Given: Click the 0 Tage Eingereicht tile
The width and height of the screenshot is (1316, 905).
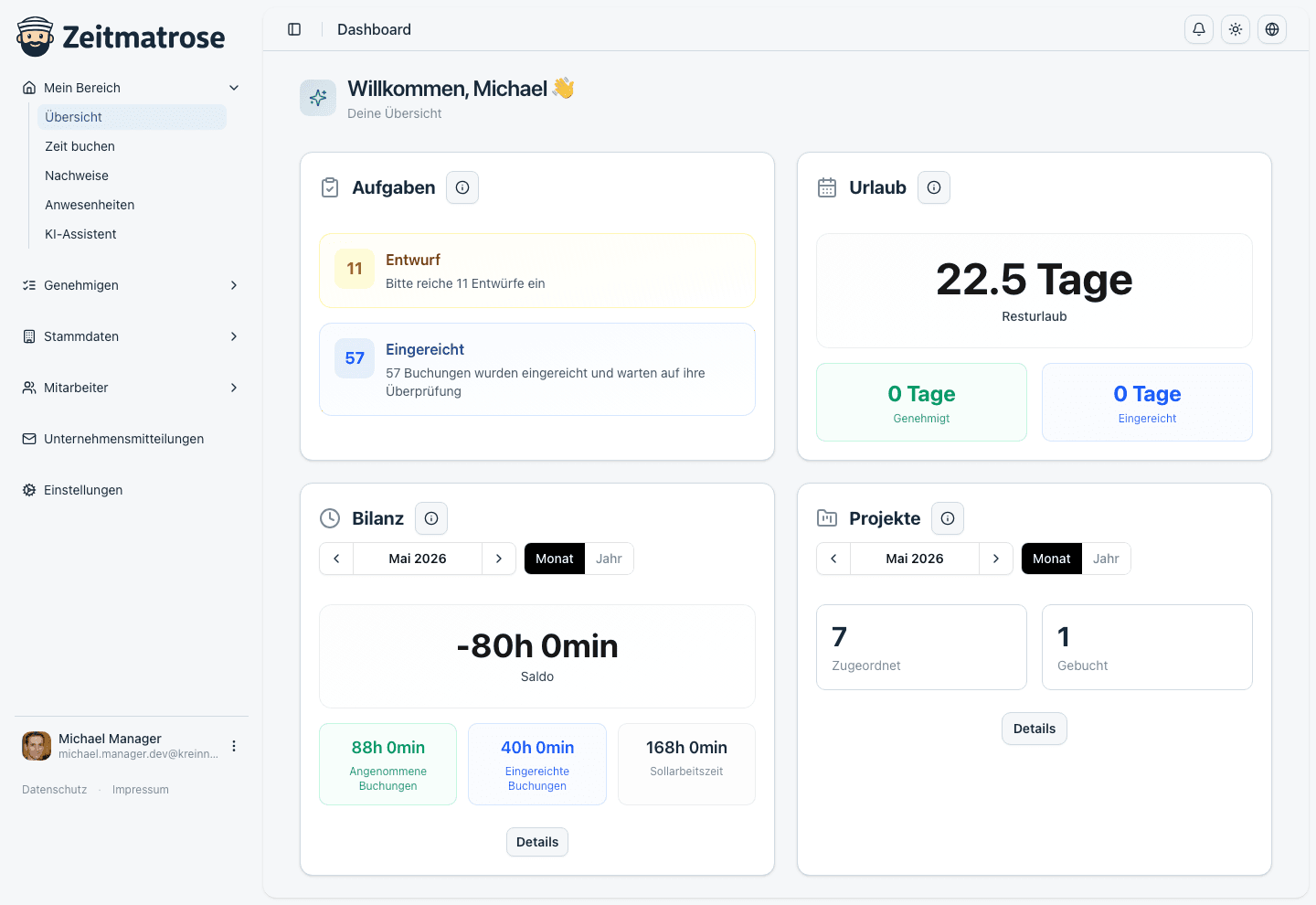Looking at the screenshot, I should coord(1147,402).
